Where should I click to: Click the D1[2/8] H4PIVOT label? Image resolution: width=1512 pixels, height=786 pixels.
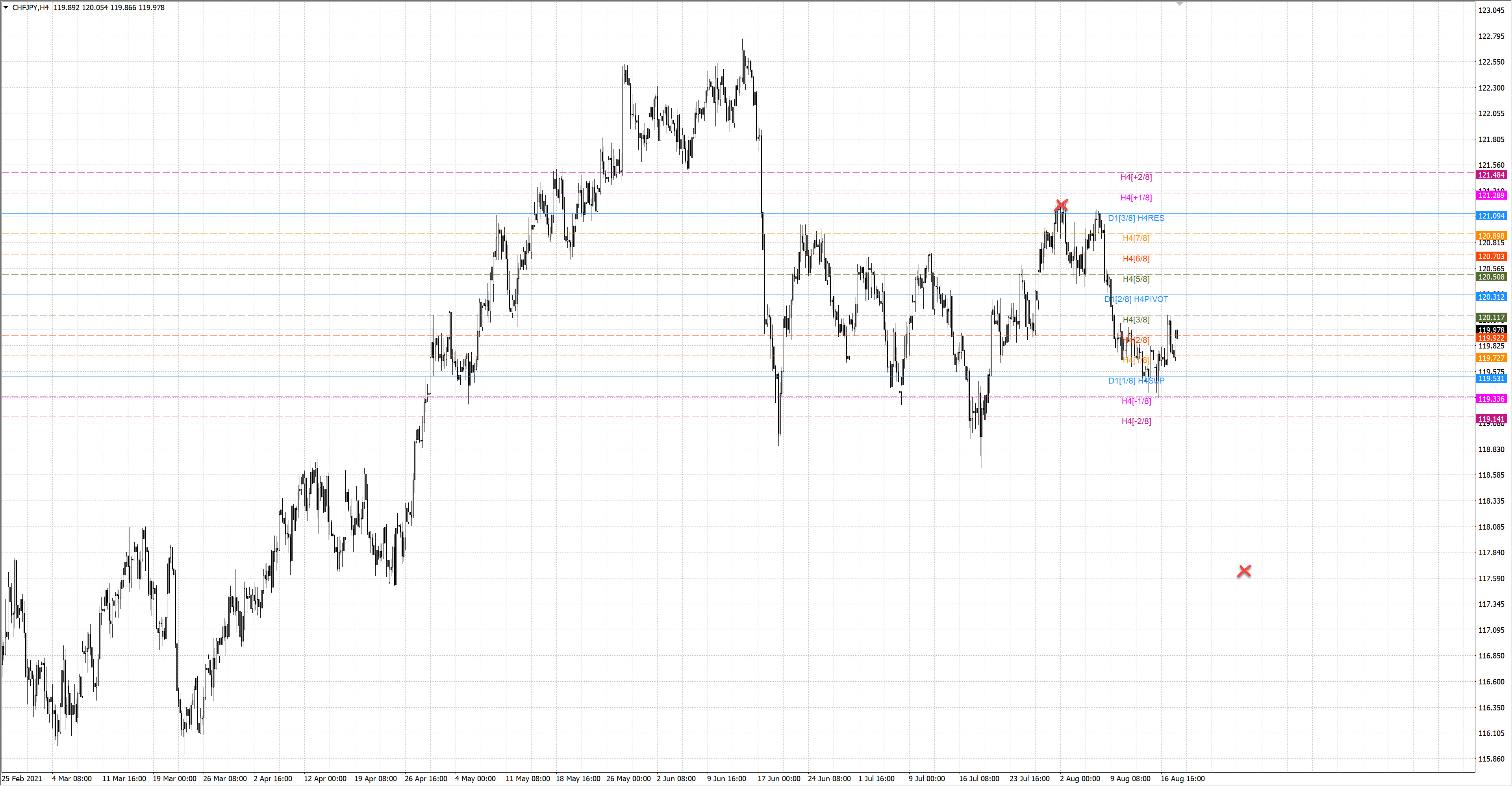tap(1136, 299)
